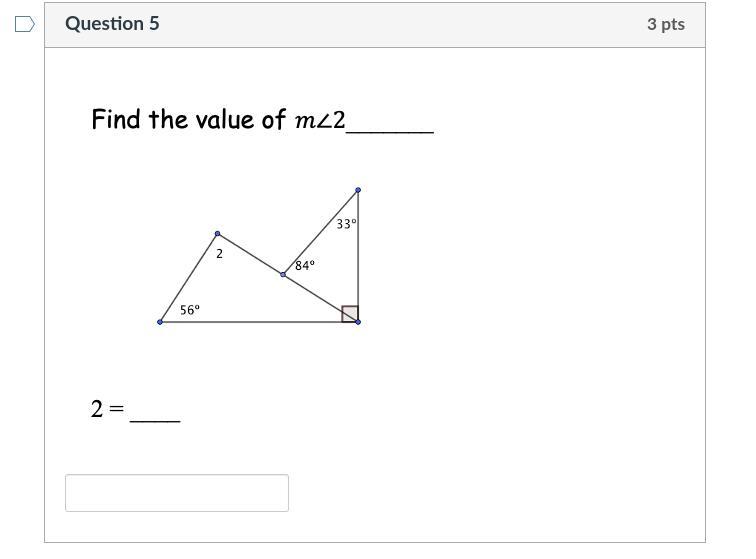This screenshot has width=756, height=559.
Task: Flag Question 5 using the bookmark icon
Action: (25, 24)
